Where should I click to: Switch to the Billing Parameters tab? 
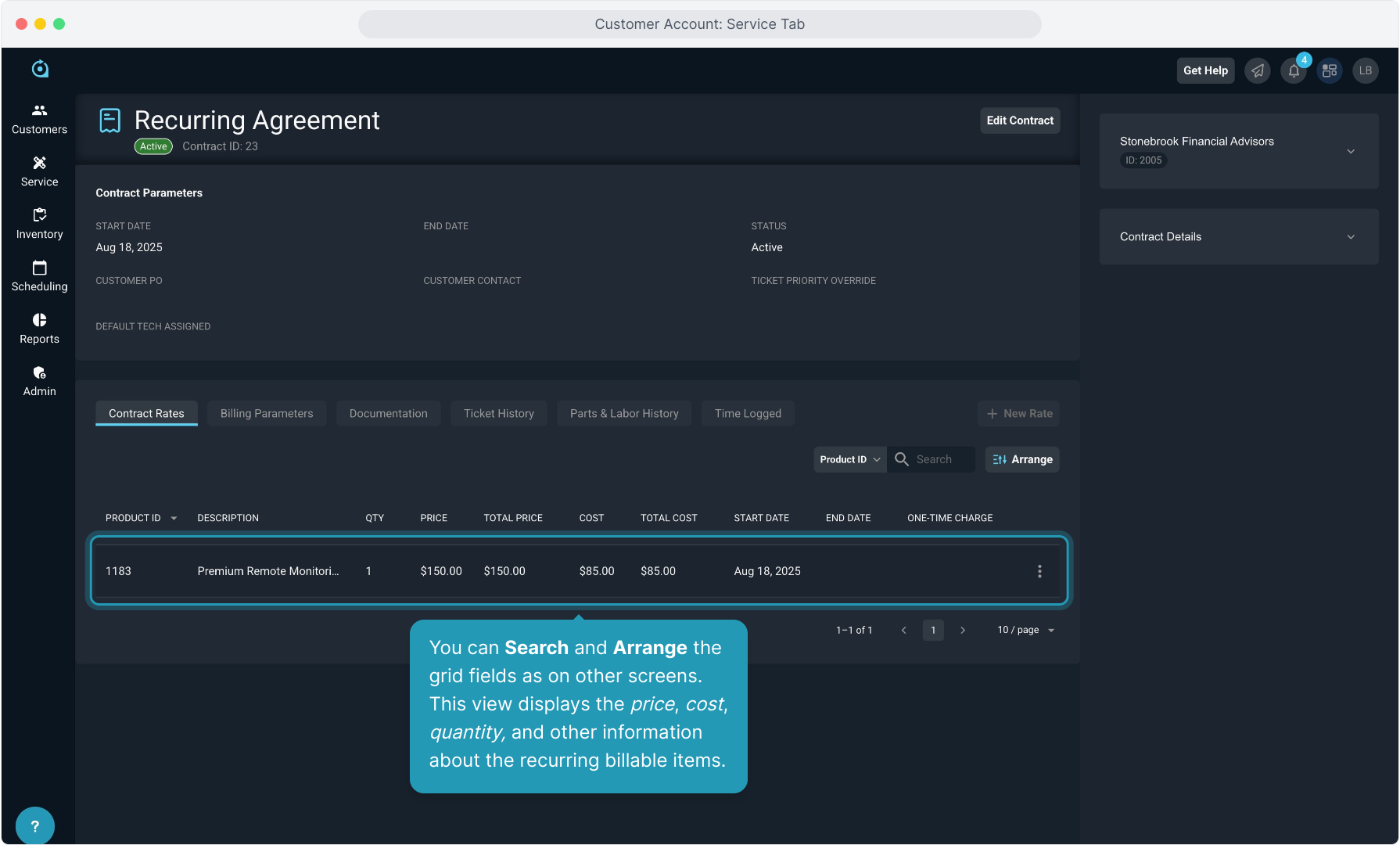point(267,413)
